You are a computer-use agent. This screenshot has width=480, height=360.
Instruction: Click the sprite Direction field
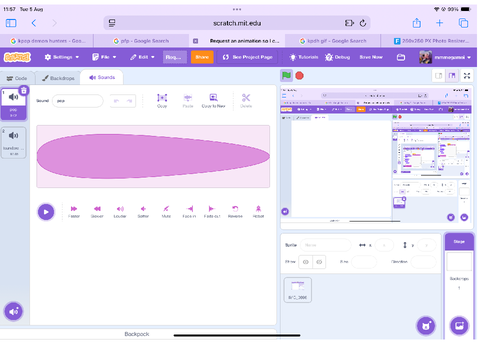tap(423, 262)
